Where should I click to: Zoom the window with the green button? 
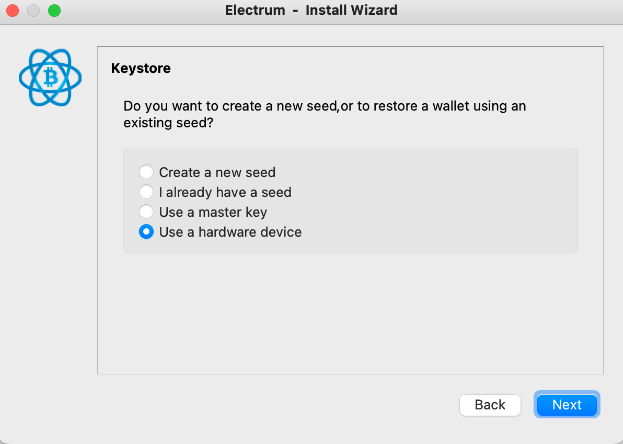coord(54,11)
